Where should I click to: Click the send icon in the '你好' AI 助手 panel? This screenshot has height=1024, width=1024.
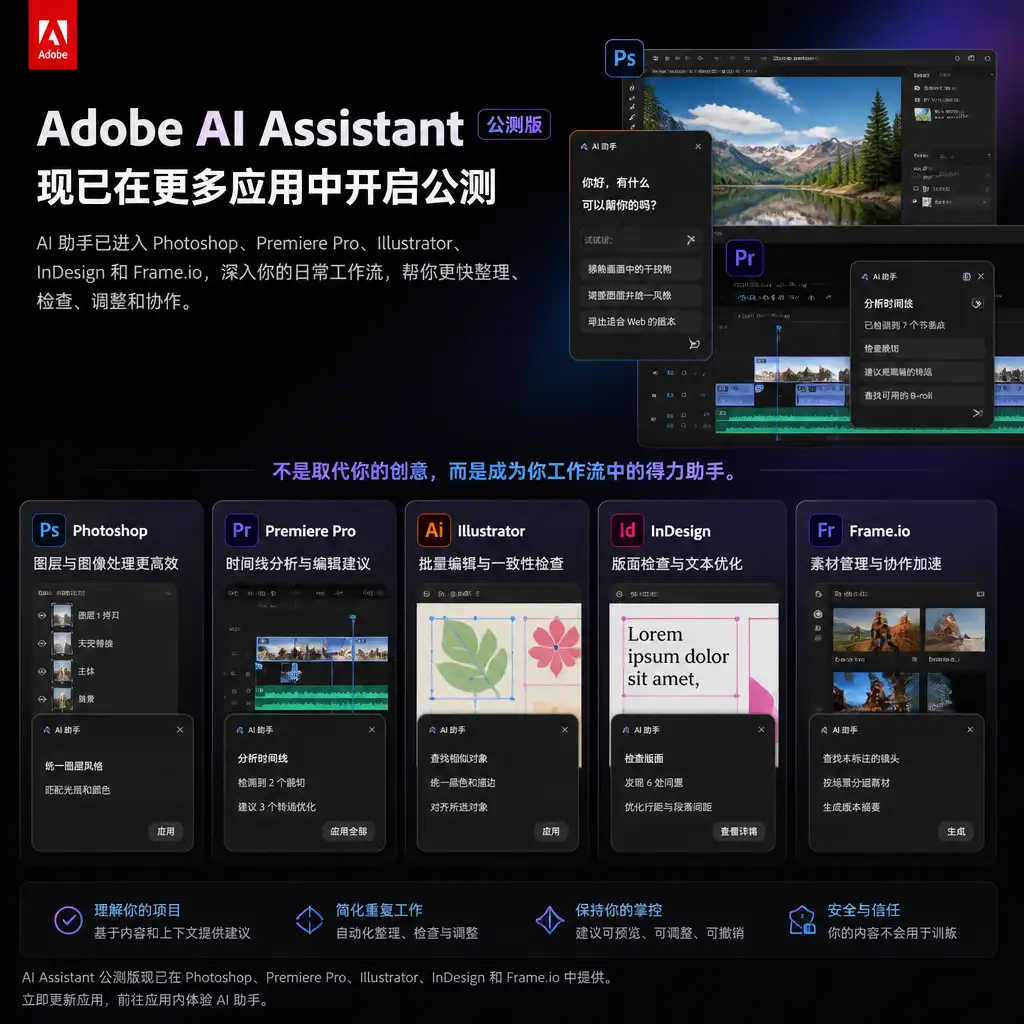coord(694,344)
